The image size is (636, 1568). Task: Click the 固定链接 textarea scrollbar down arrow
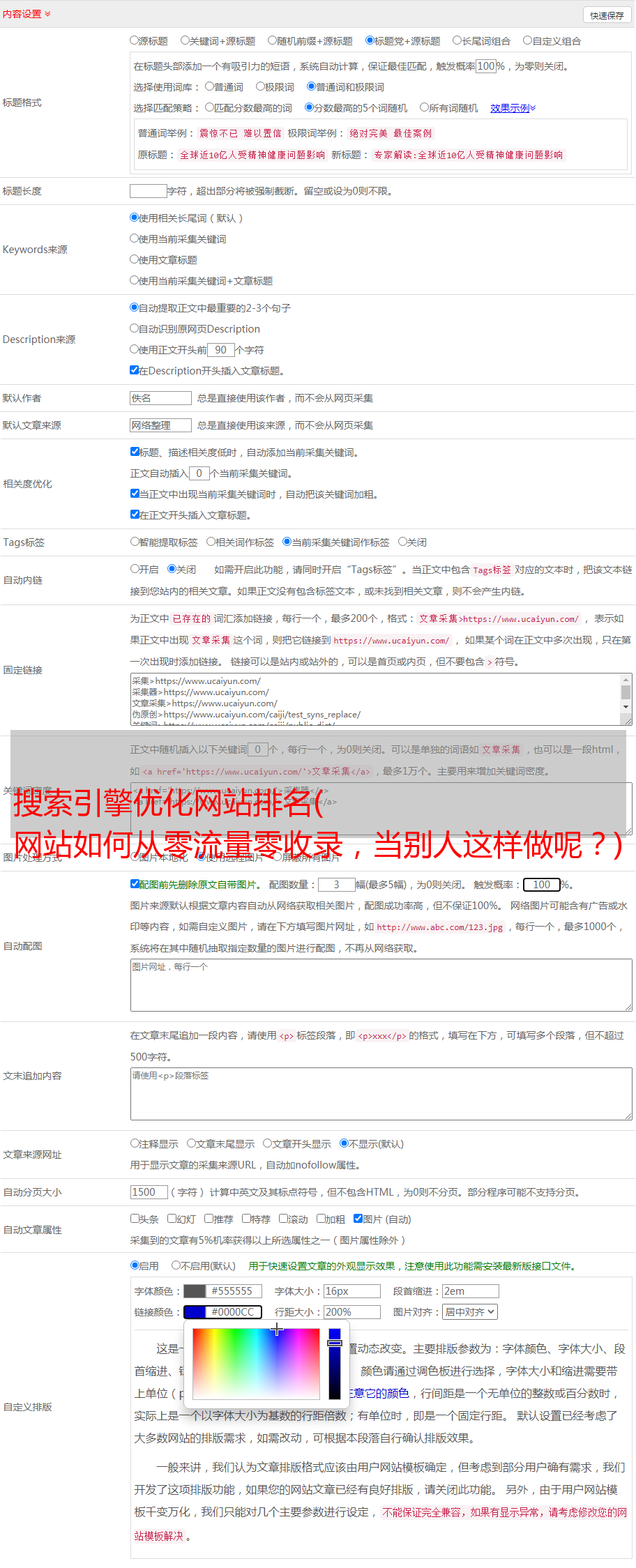click(x=626, y=707)
